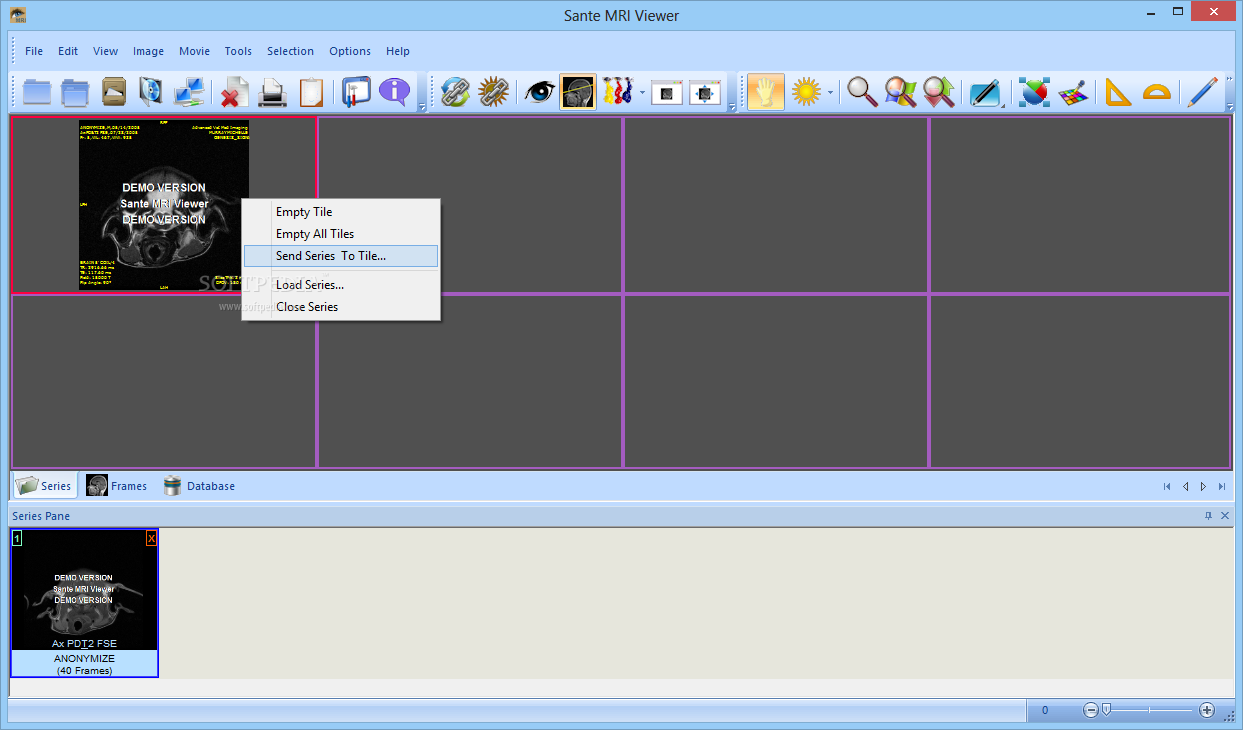Viewport: 1243px width, 730px height.
Task: Select the triangle ruler measure tool
Action: [1117, 92]
